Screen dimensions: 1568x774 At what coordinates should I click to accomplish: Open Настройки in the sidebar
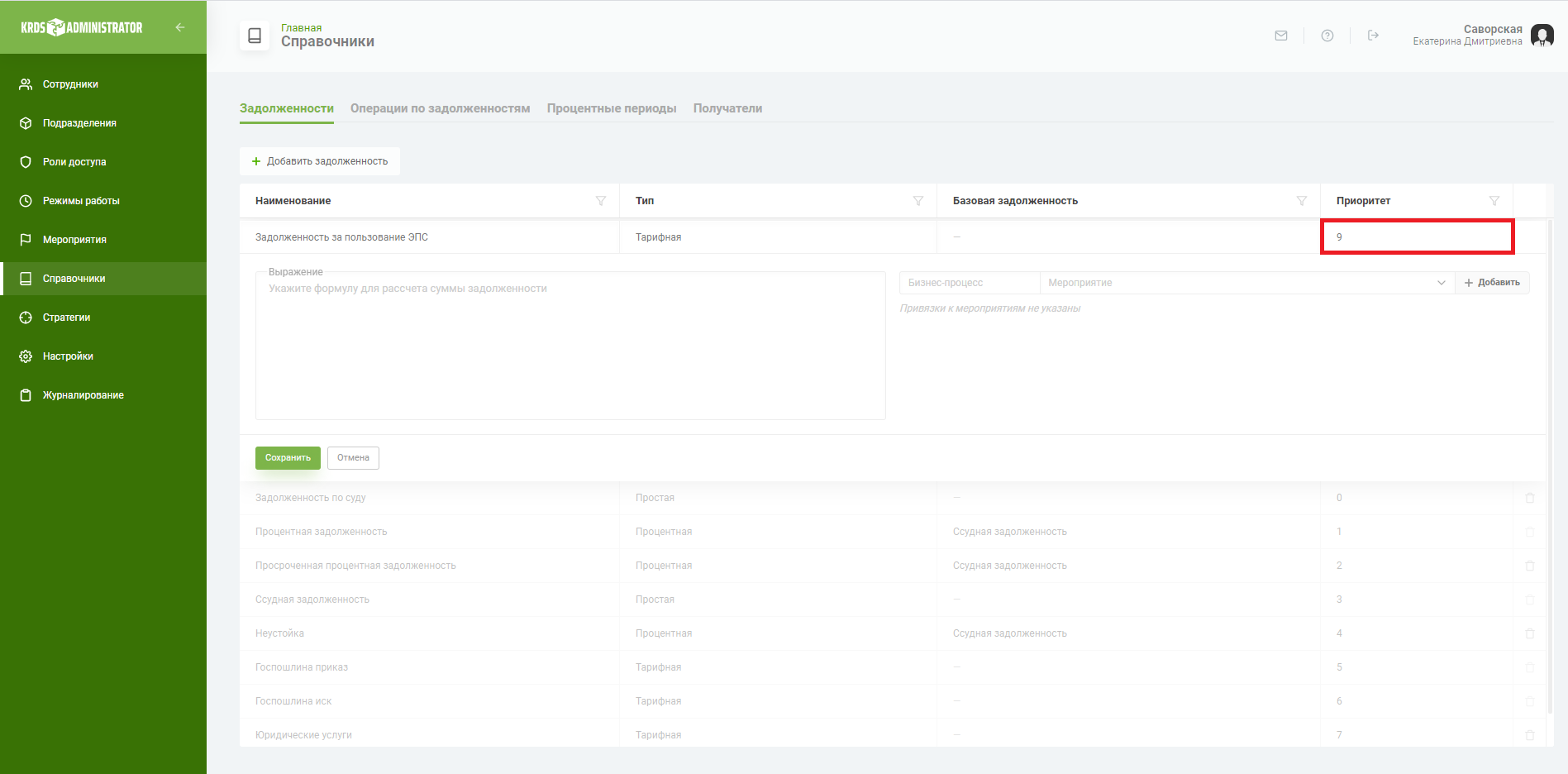pos(103,356)
